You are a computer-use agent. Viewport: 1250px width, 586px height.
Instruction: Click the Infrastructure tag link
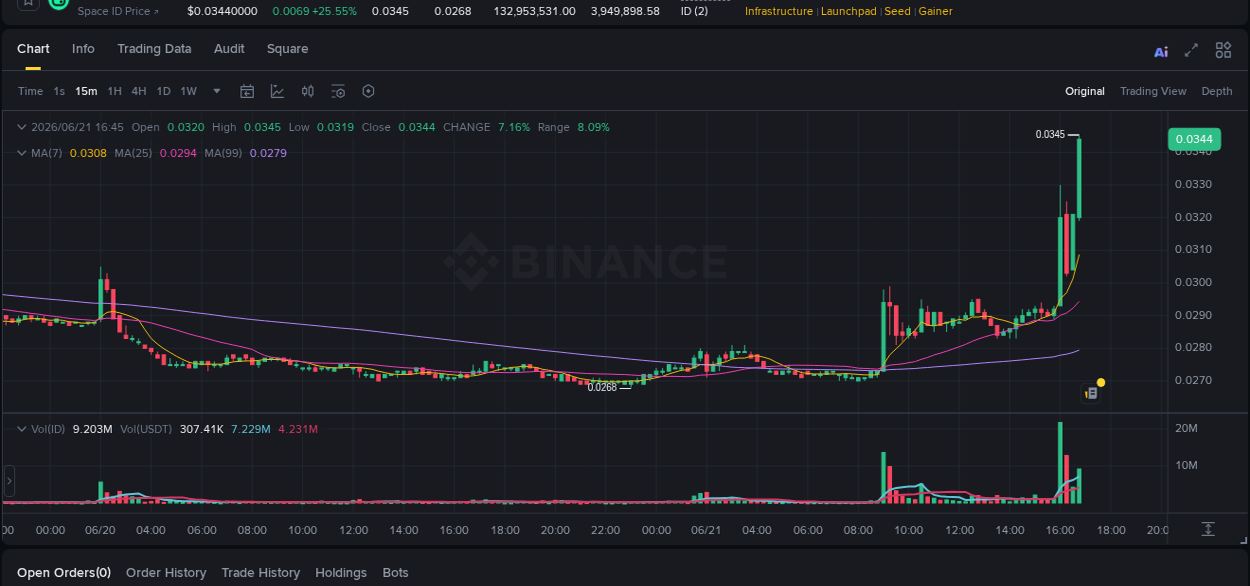coord(779,11)
